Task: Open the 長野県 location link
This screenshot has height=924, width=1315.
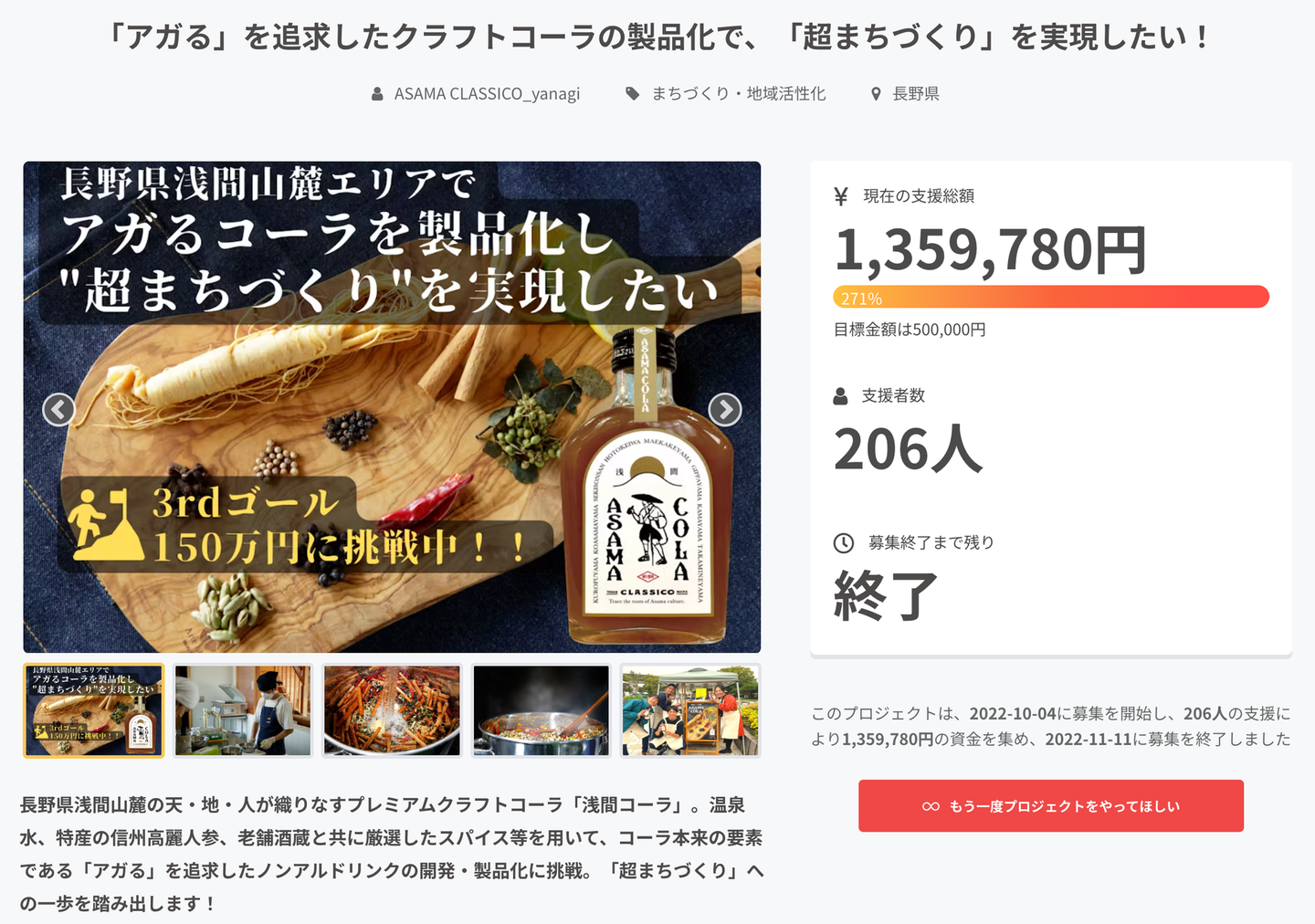Action: [916, 94]
